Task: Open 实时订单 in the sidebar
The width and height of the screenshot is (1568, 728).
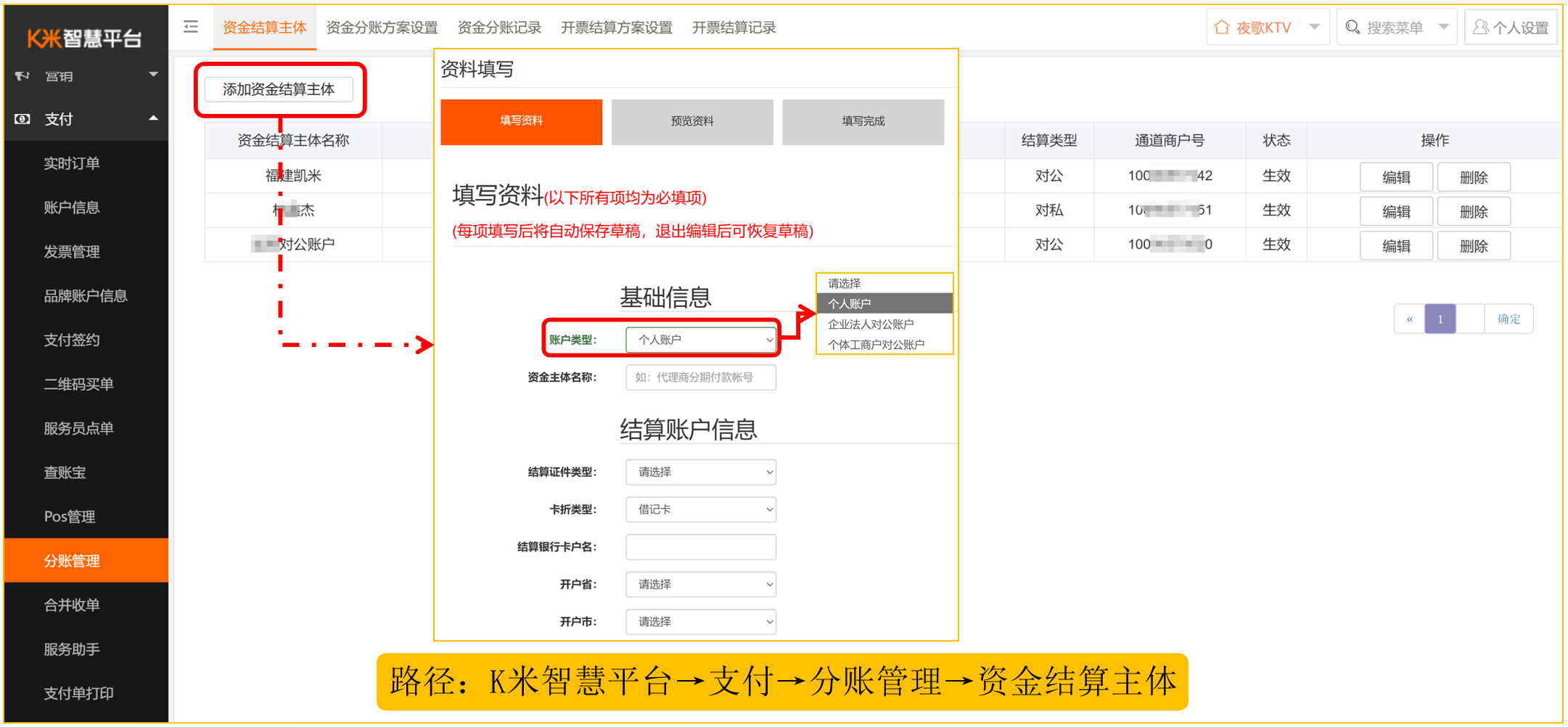Action: click(x=86, y=163)
